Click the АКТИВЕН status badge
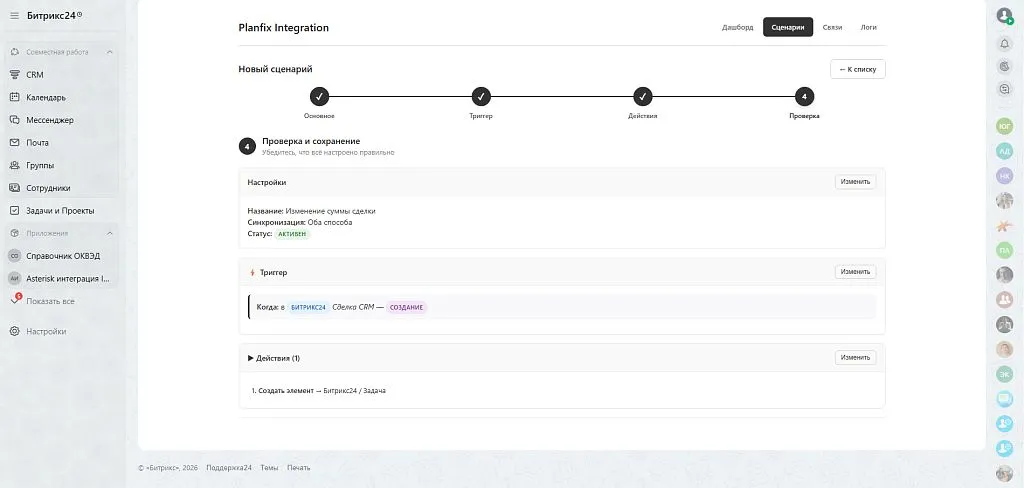The image size is (1024, 488). 293,234
